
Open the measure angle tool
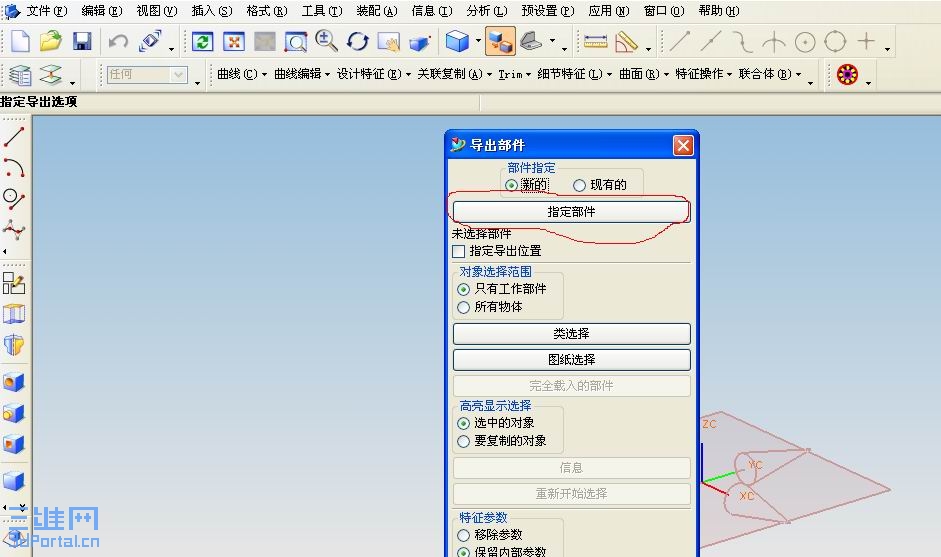pyautogui.click(x=626, y=41)
